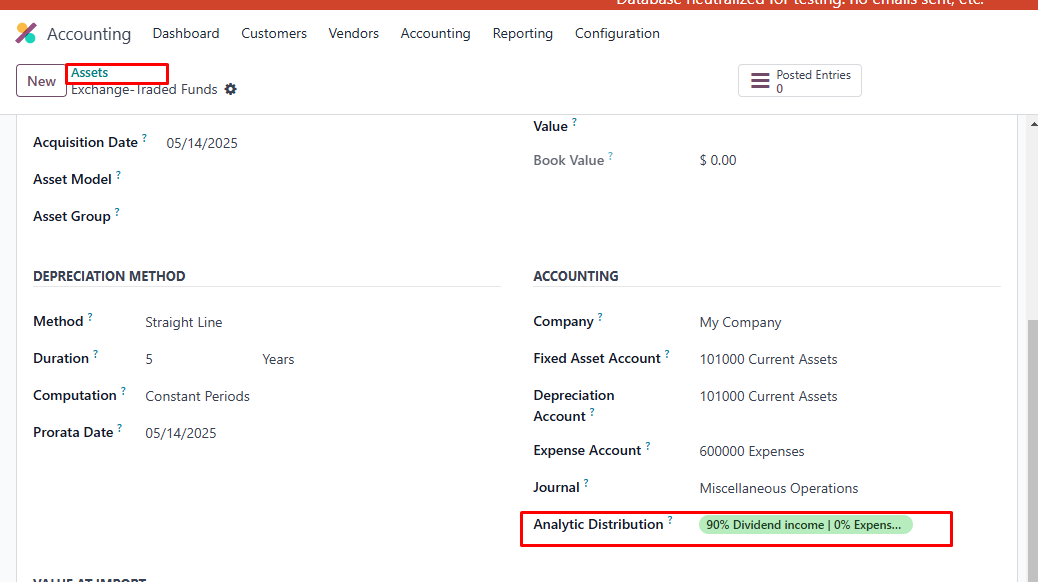Open help tooltip for Asset Group
Screen dimensions: 1038x582
coord(117,212)
